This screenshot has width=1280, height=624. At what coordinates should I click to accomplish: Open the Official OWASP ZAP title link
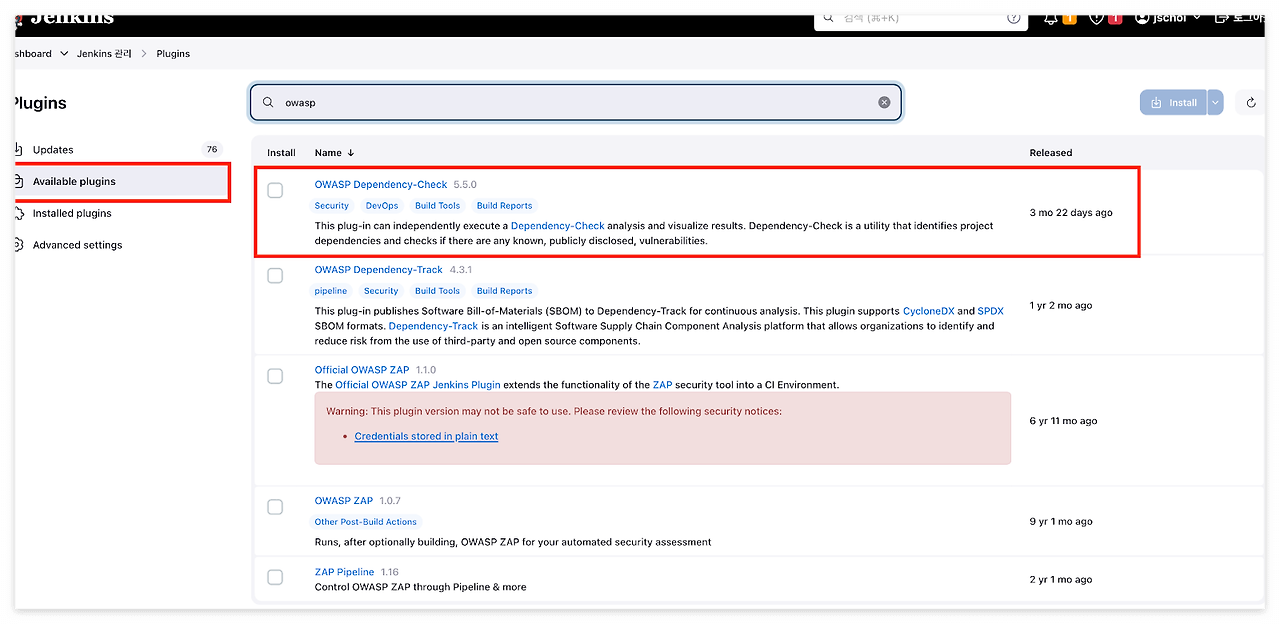(362, 370)
